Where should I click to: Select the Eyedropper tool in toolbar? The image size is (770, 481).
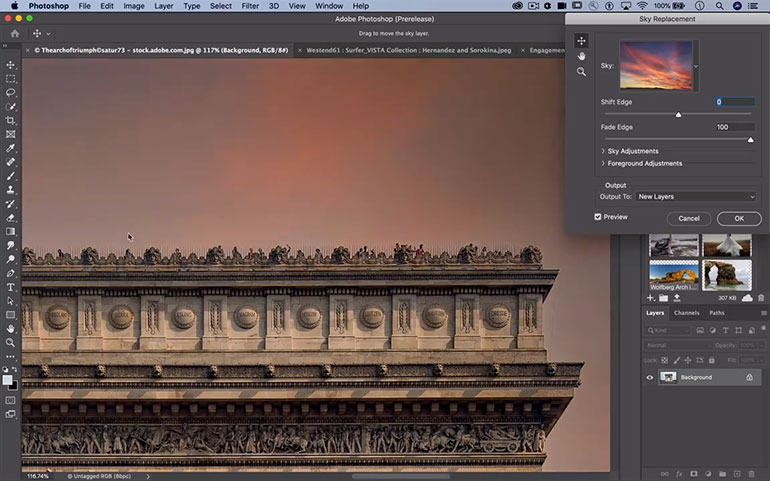point(11,148)
